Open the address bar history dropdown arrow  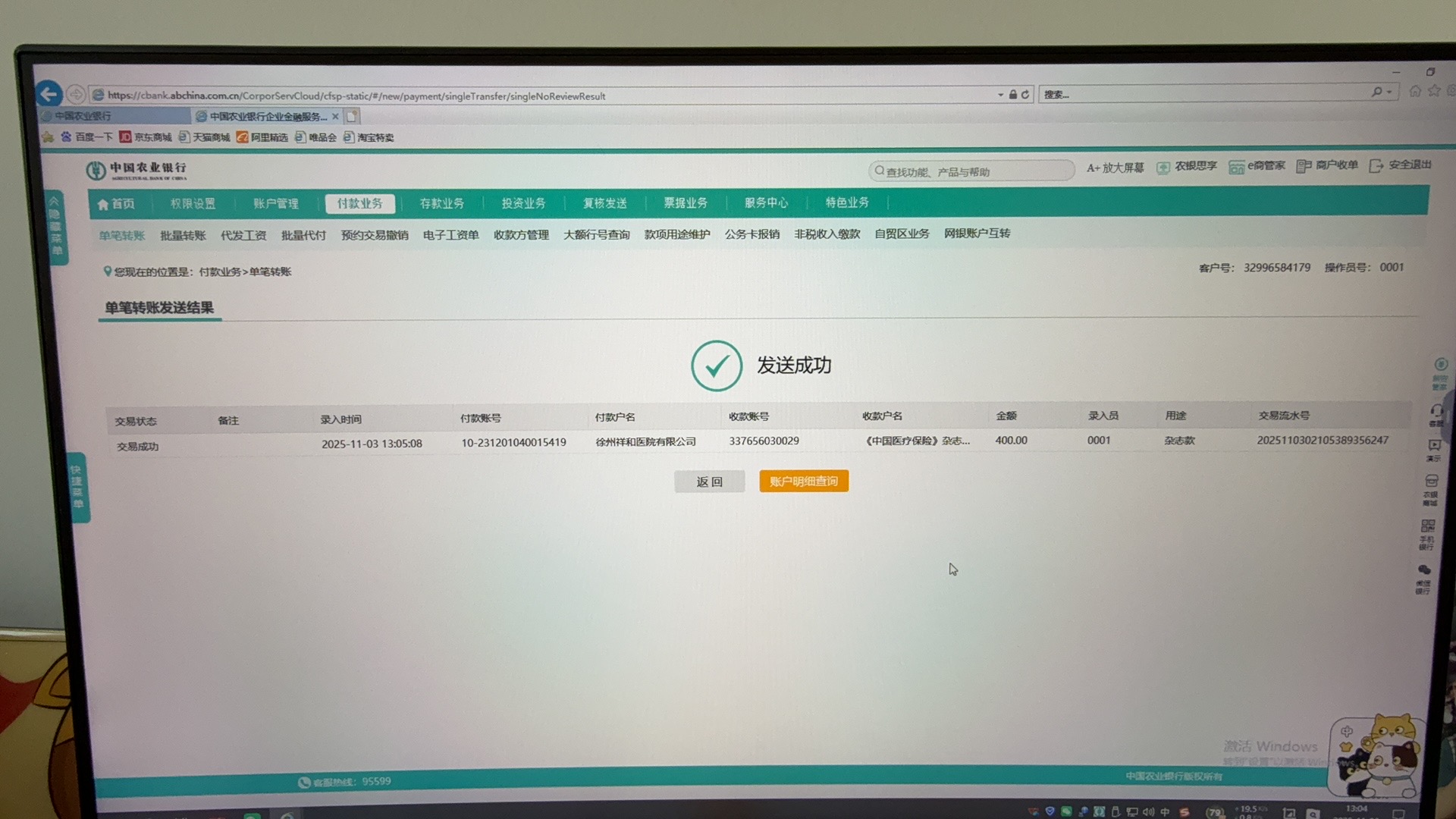click(1000, 95)
